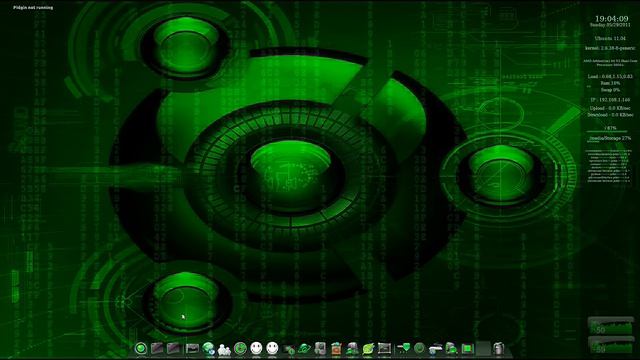The height and width of the screenshot is (360, 640).
Task: Open the white people contacts icon in dock
Action: (x=224, y=349)
